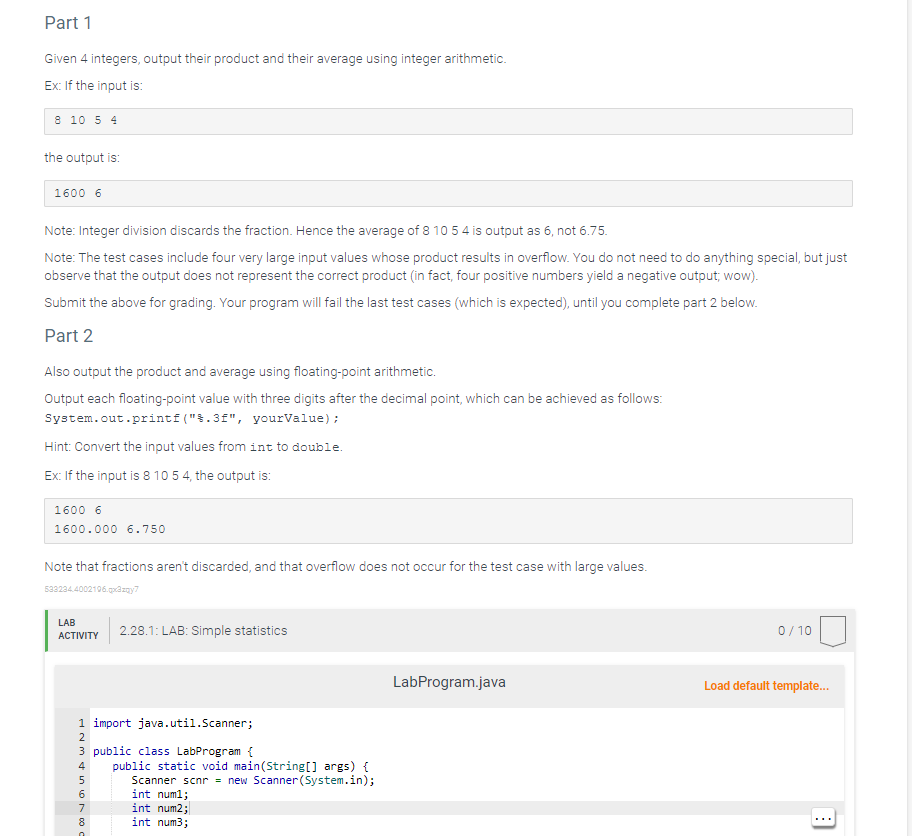This screenshot has height=836, width=912.
Task: Open code editor options via ellipsis icon
Action: [x=823, y=817]
